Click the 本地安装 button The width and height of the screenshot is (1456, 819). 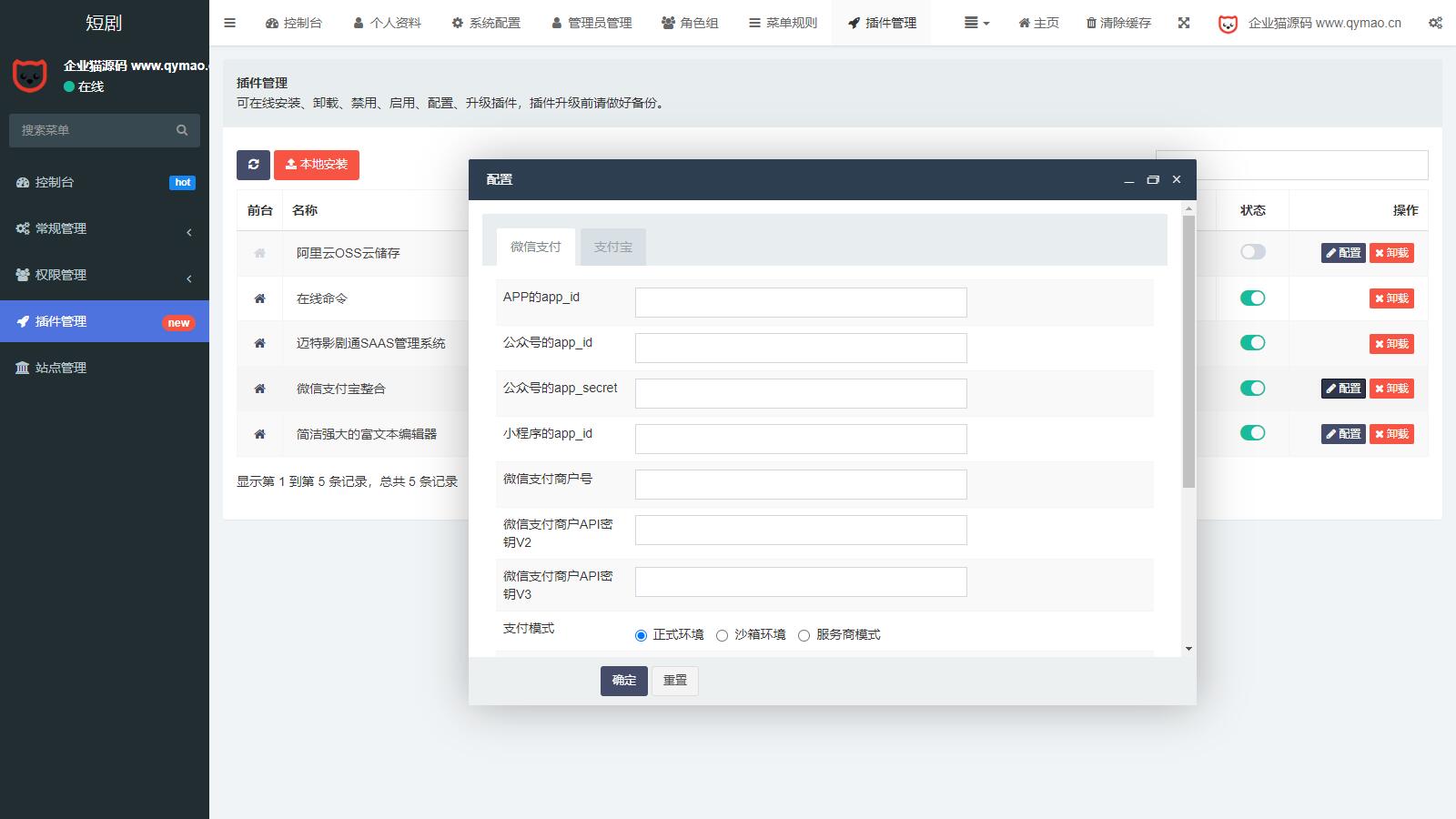(x=316, y=165)
